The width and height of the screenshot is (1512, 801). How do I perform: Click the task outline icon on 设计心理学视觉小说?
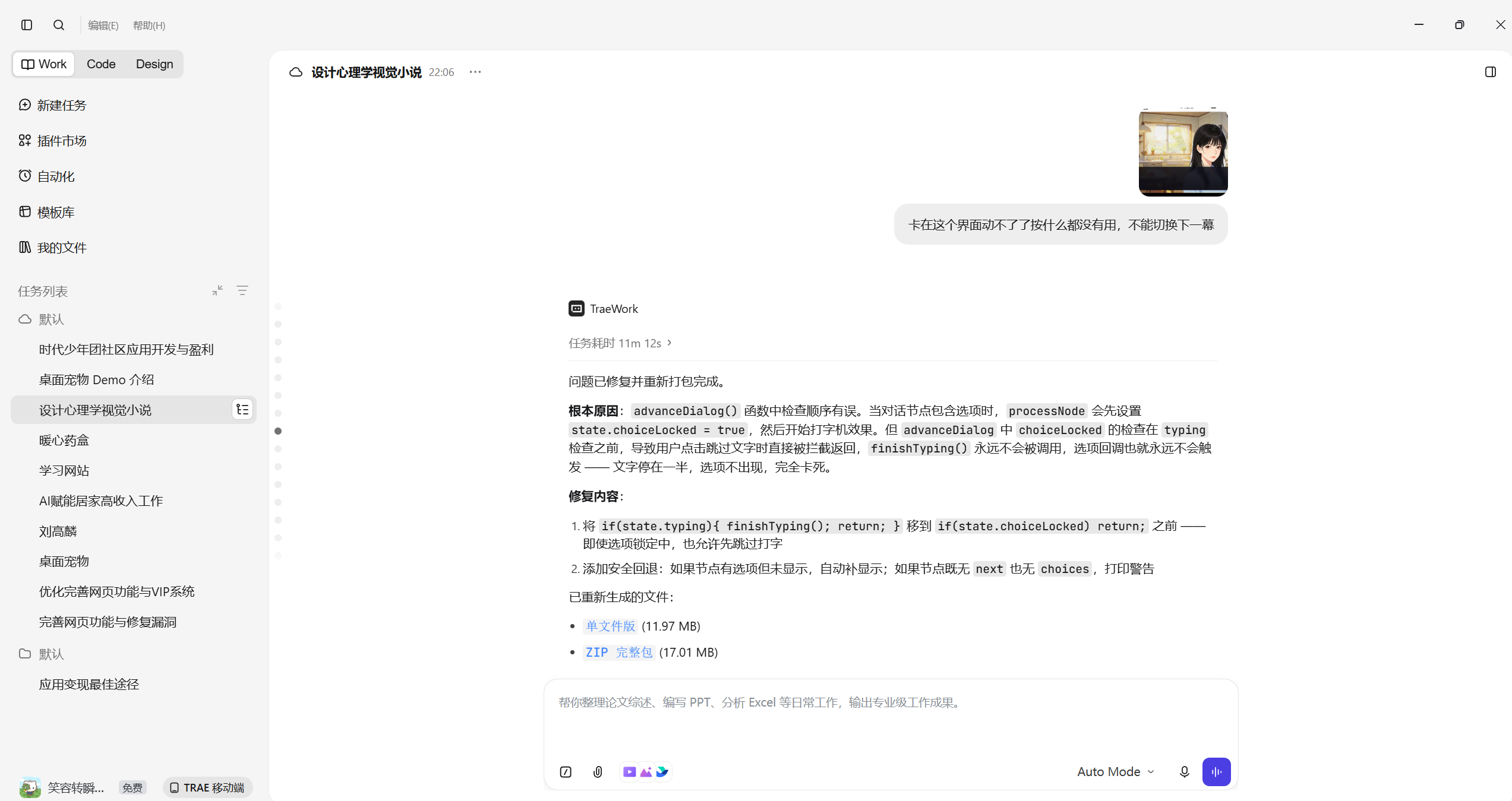coord(242,410)
